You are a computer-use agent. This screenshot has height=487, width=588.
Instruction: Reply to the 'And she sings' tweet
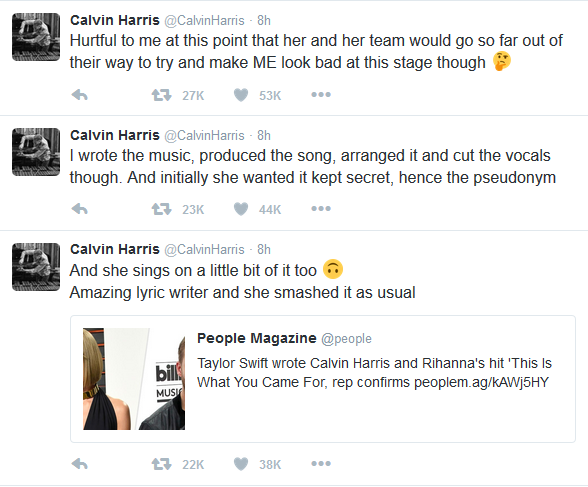point(80,465)
